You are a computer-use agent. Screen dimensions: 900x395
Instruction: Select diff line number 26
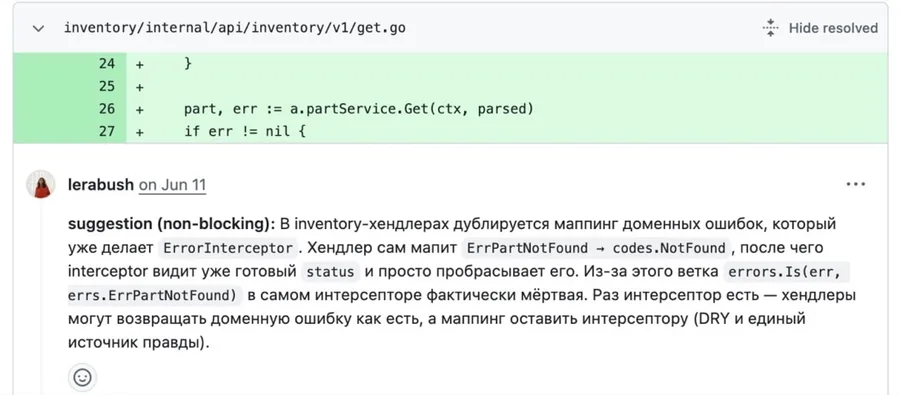point(107,109)
